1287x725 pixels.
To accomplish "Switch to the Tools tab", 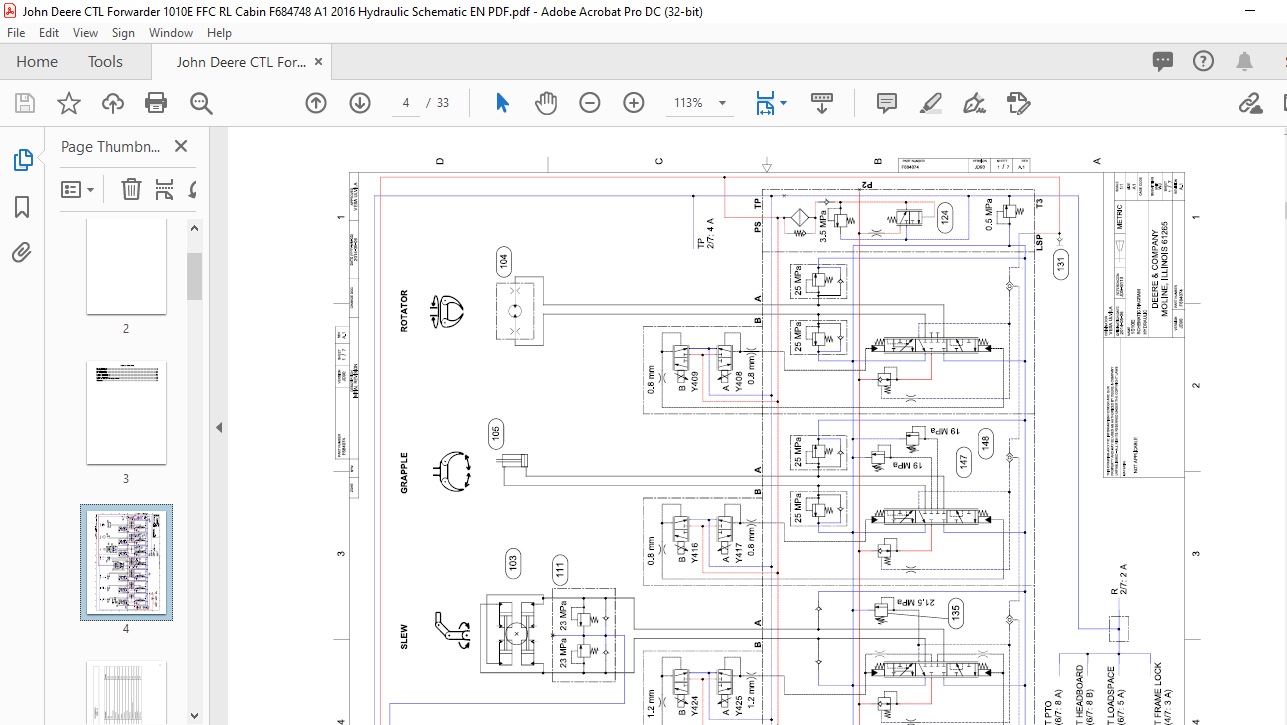I will [x=105, y=62].
